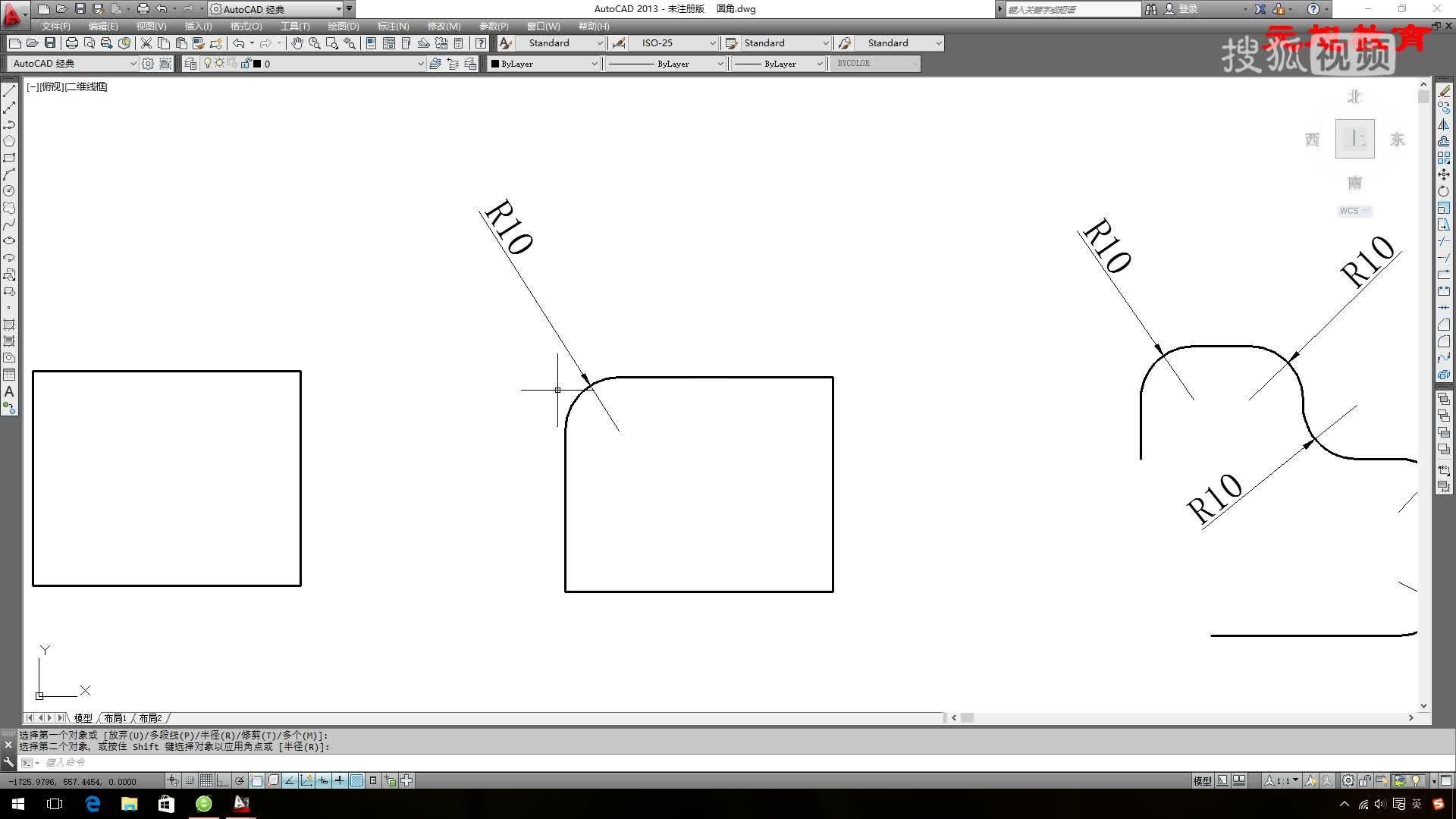Select the Pan hand tool
The image size is (1456, 819).
[x=297, y=43]
